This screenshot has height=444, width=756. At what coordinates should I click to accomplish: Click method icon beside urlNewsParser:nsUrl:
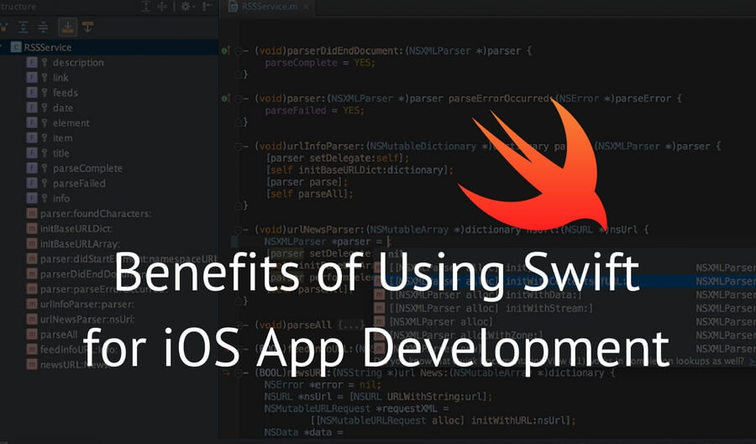(x=32, y=319)
